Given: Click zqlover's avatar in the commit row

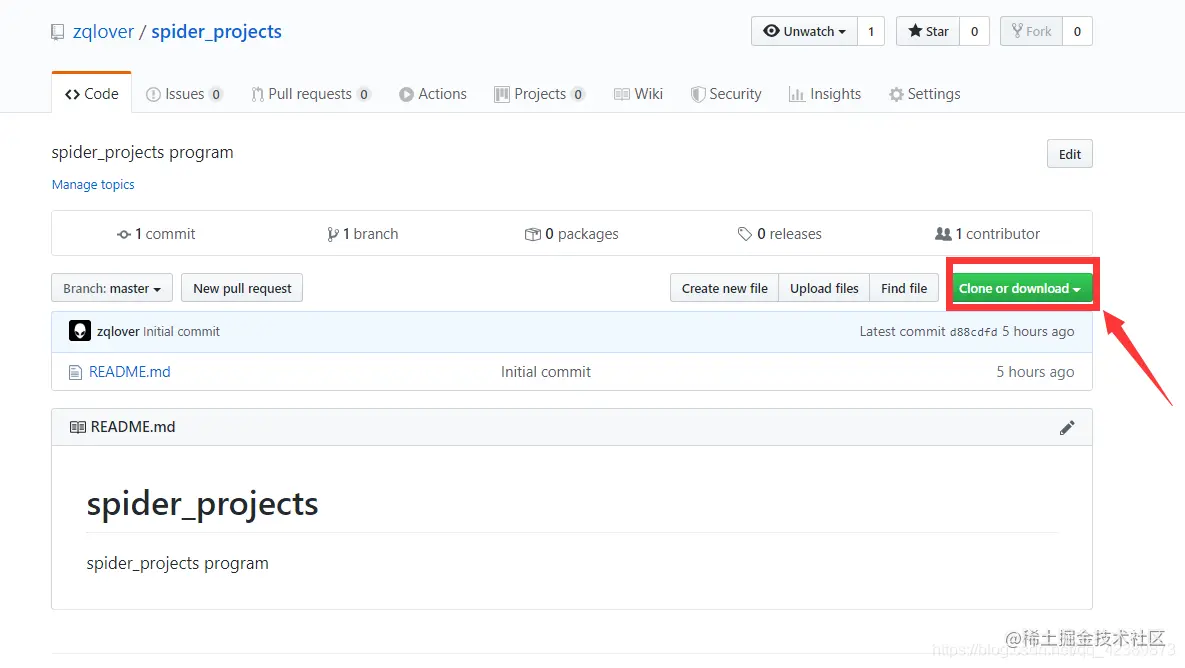Looking at the screenshot, I should (x=80, y=331).
